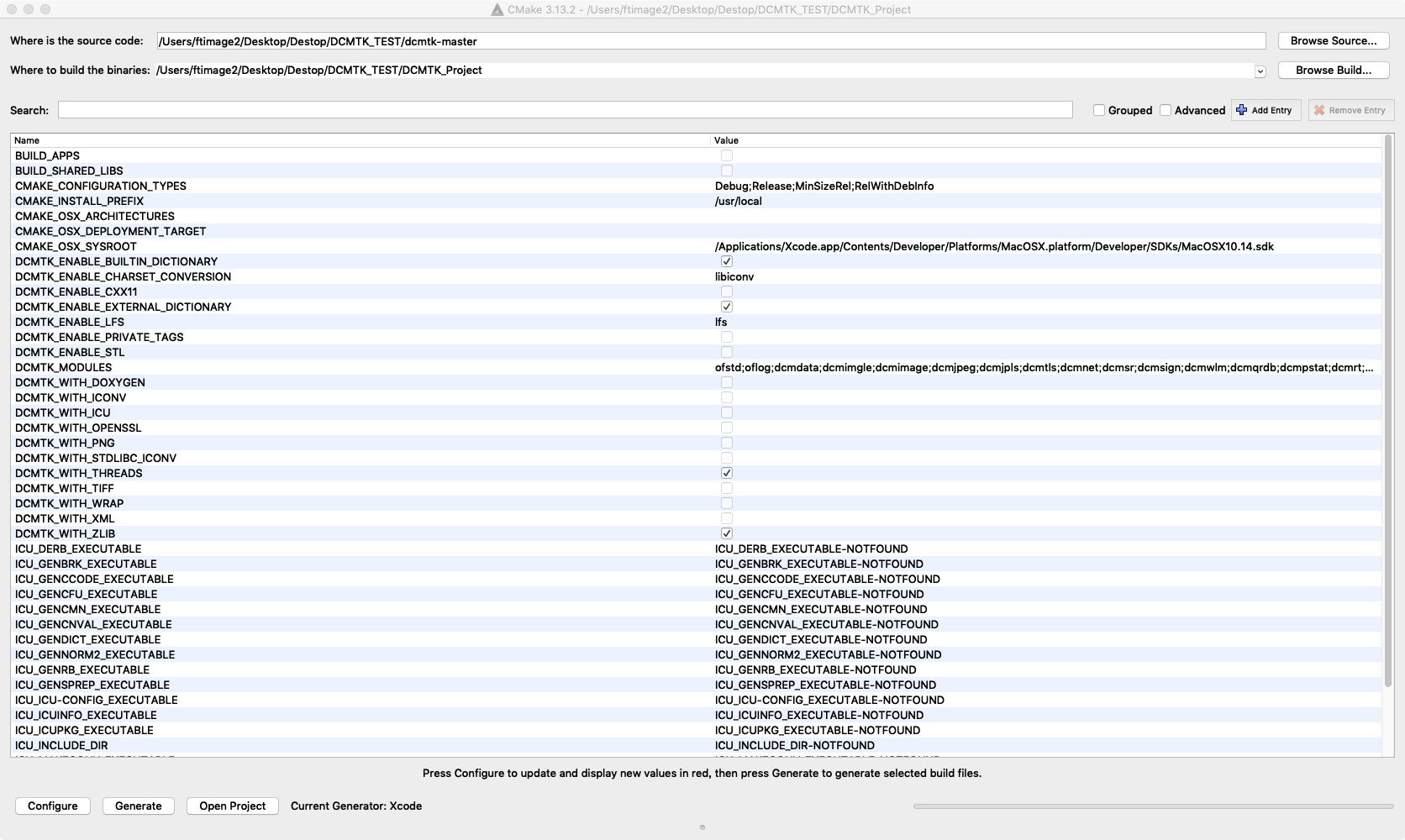Click the Remove Entry cross icon
Viewport: 1405px width, 840px height.
point(1319,110)
